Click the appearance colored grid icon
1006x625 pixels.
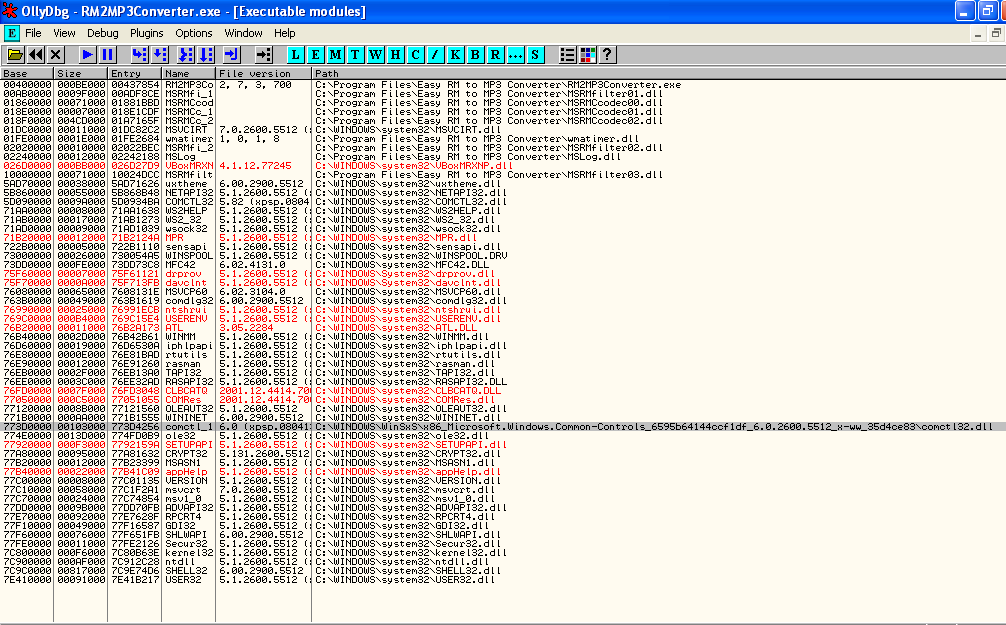click(x=587, y=55)
